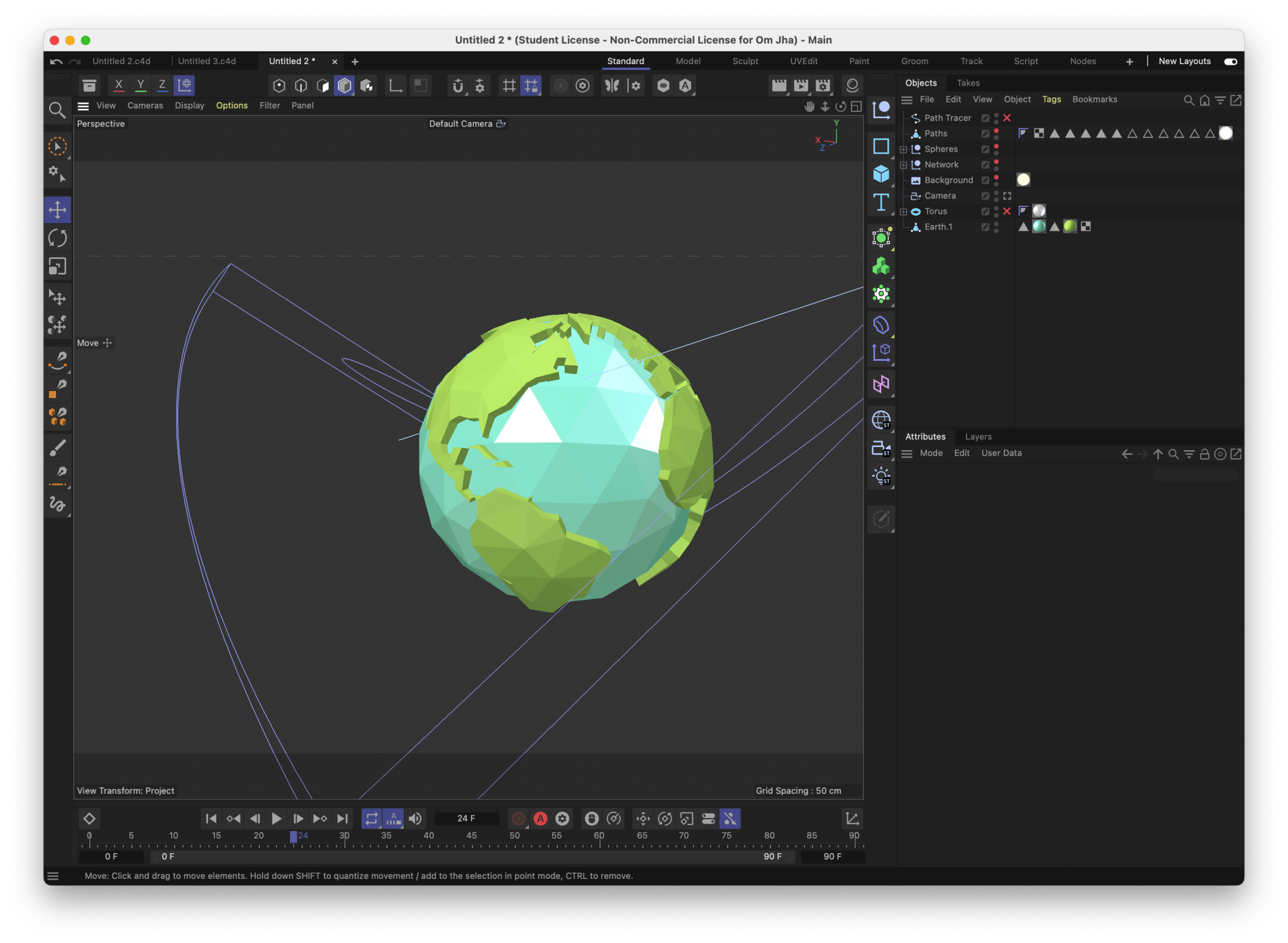This screenshot has height=943, width=1288.
Task: Open status bar hamburger menu
Action: (x=53, y=876)
